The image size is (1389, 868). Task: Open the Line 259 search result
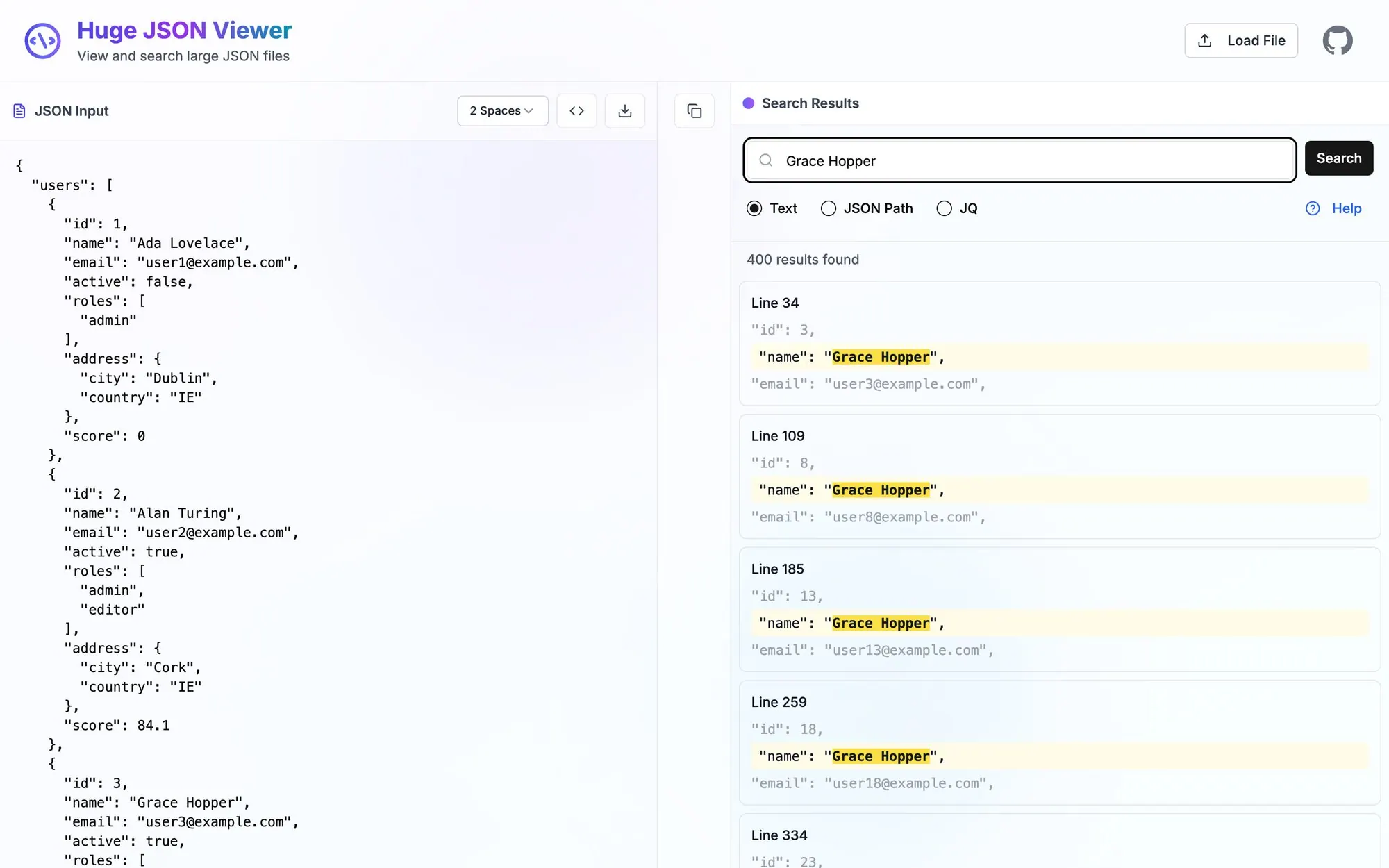[1060, 743]
